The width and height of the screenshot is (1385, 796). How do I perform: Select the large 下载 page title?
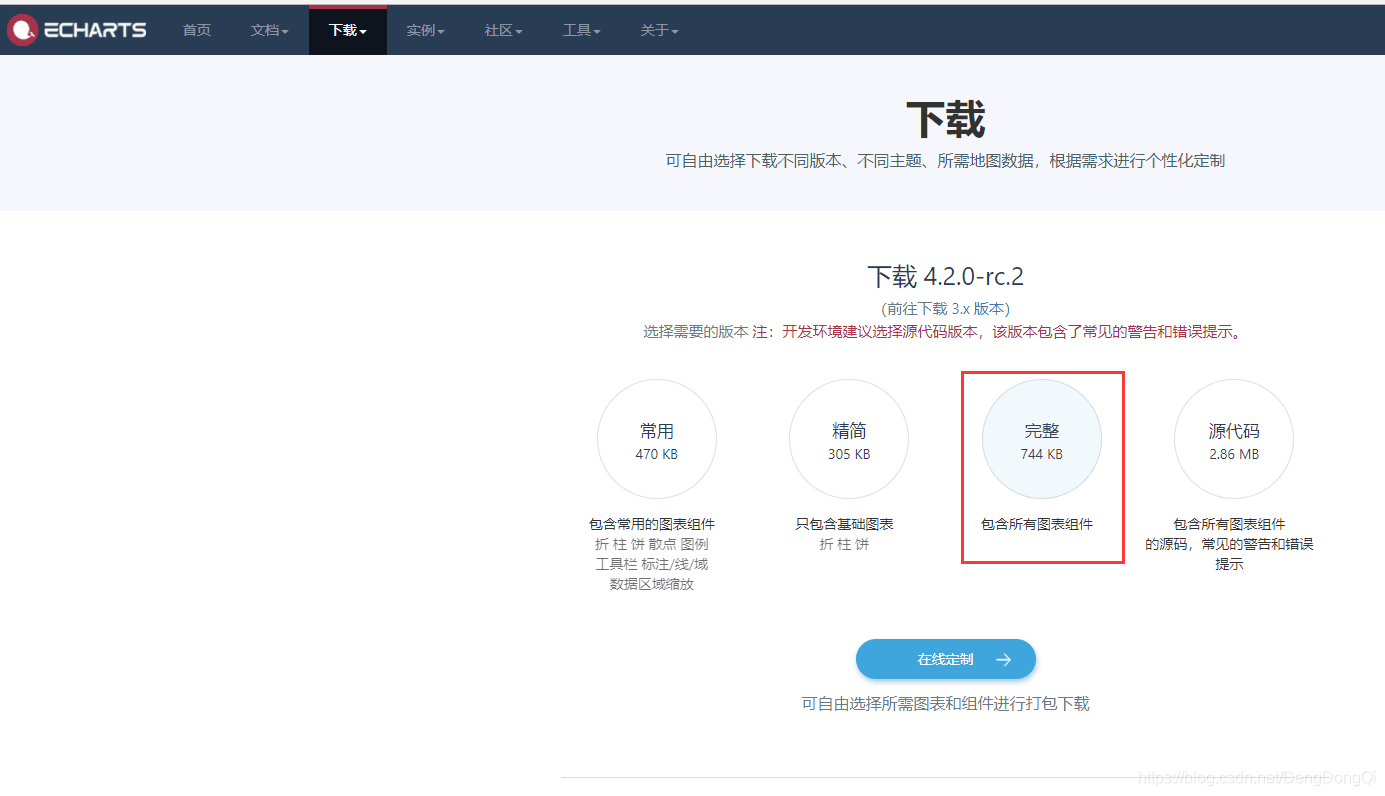946,120
